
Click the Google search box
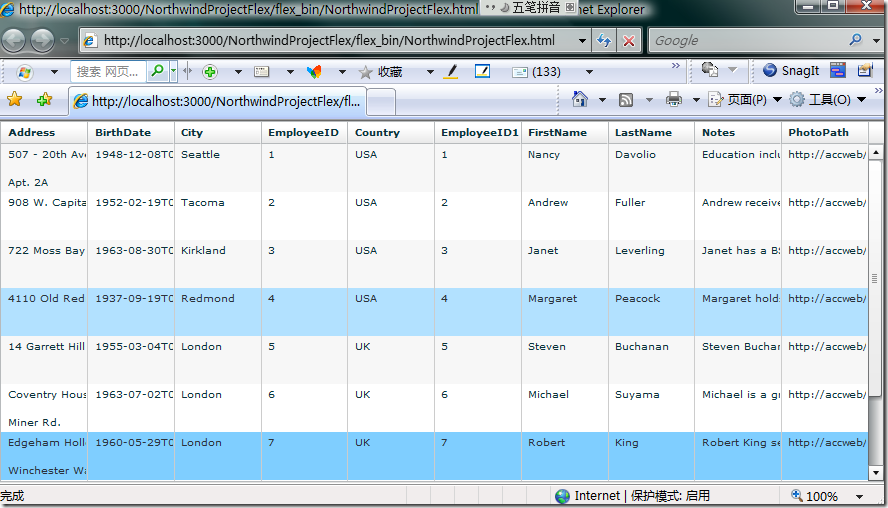pos(748,41)
